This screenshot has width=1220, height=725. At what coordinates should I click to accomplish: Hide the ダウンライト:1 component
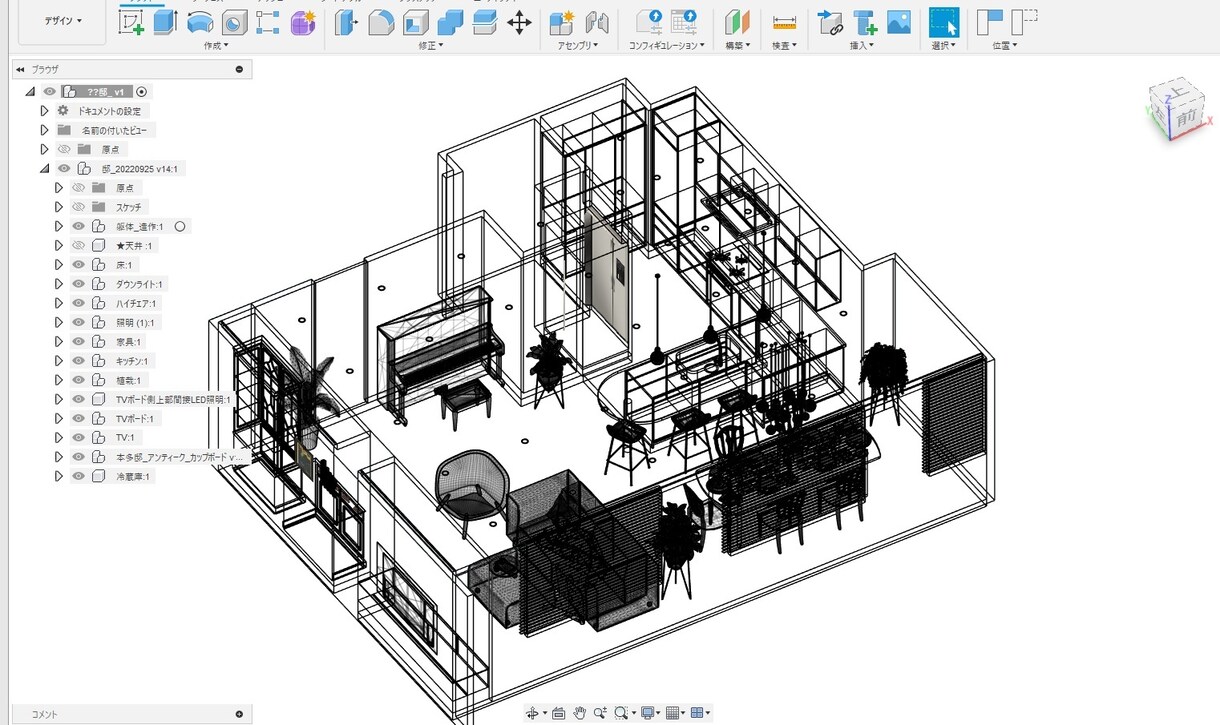[79, 284]
